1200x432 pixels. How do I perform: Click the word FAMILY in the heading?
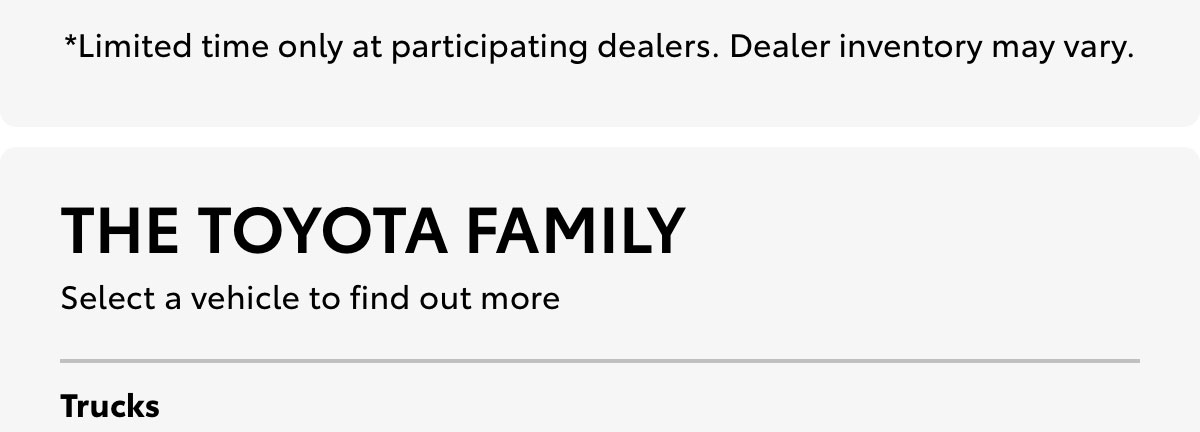point(576,230)
